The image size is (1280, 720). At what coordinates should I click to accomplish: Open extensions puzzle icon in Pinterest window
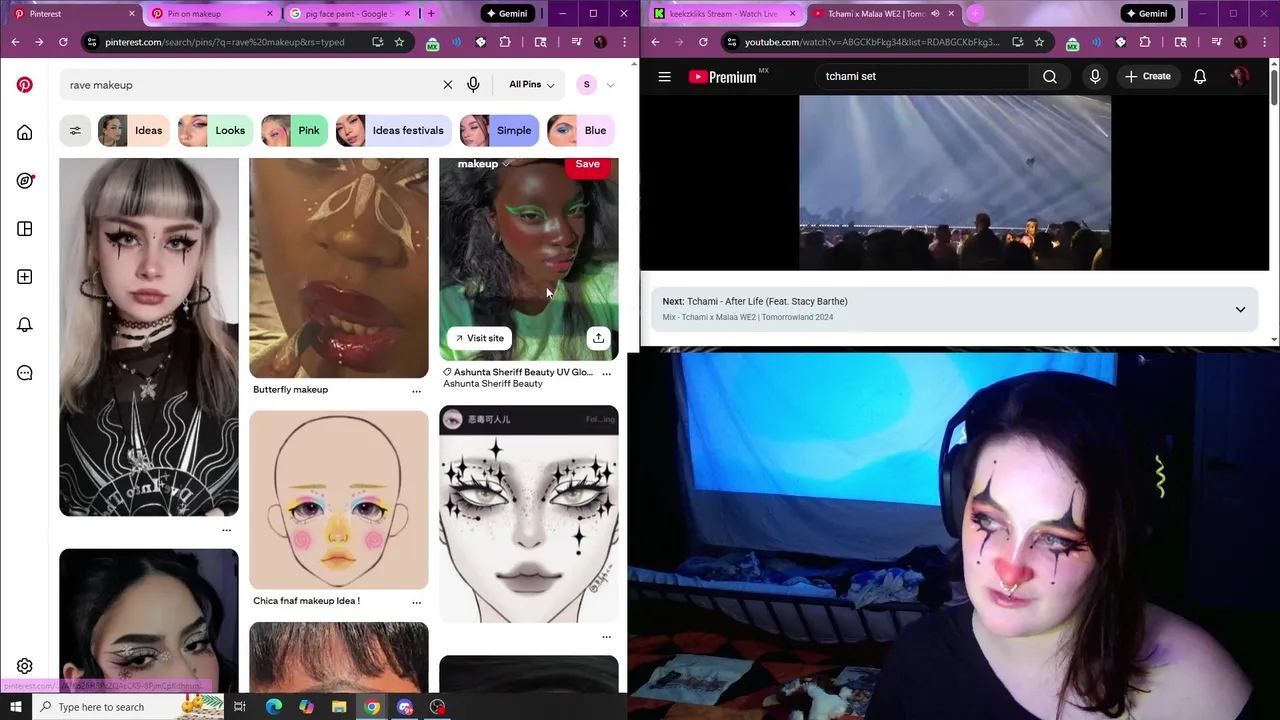click(505, 42)
